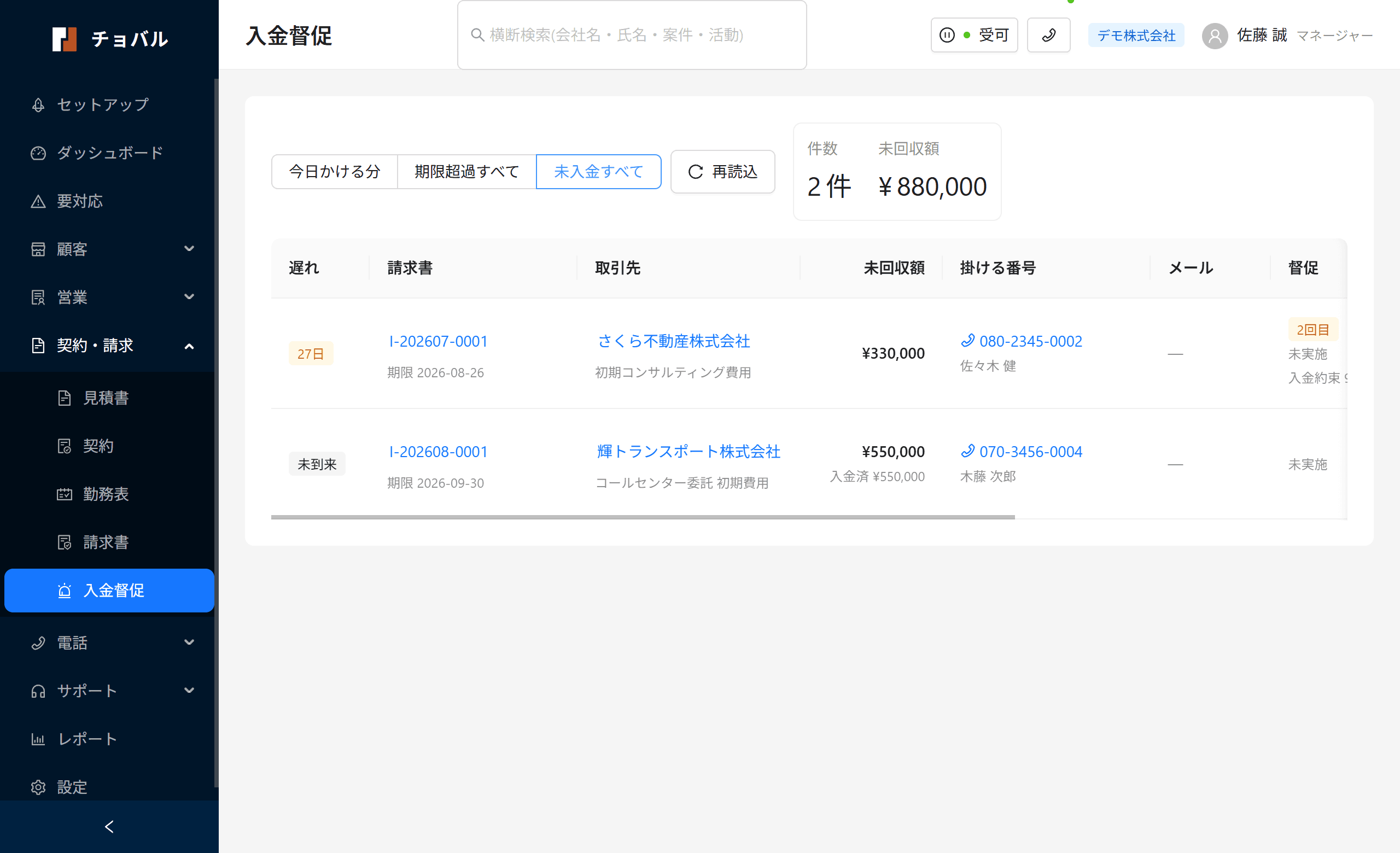The height and width of the screenshot is (853, 1400).
Task: Focus the 横断検索 search field
Action: coord(632,35)
